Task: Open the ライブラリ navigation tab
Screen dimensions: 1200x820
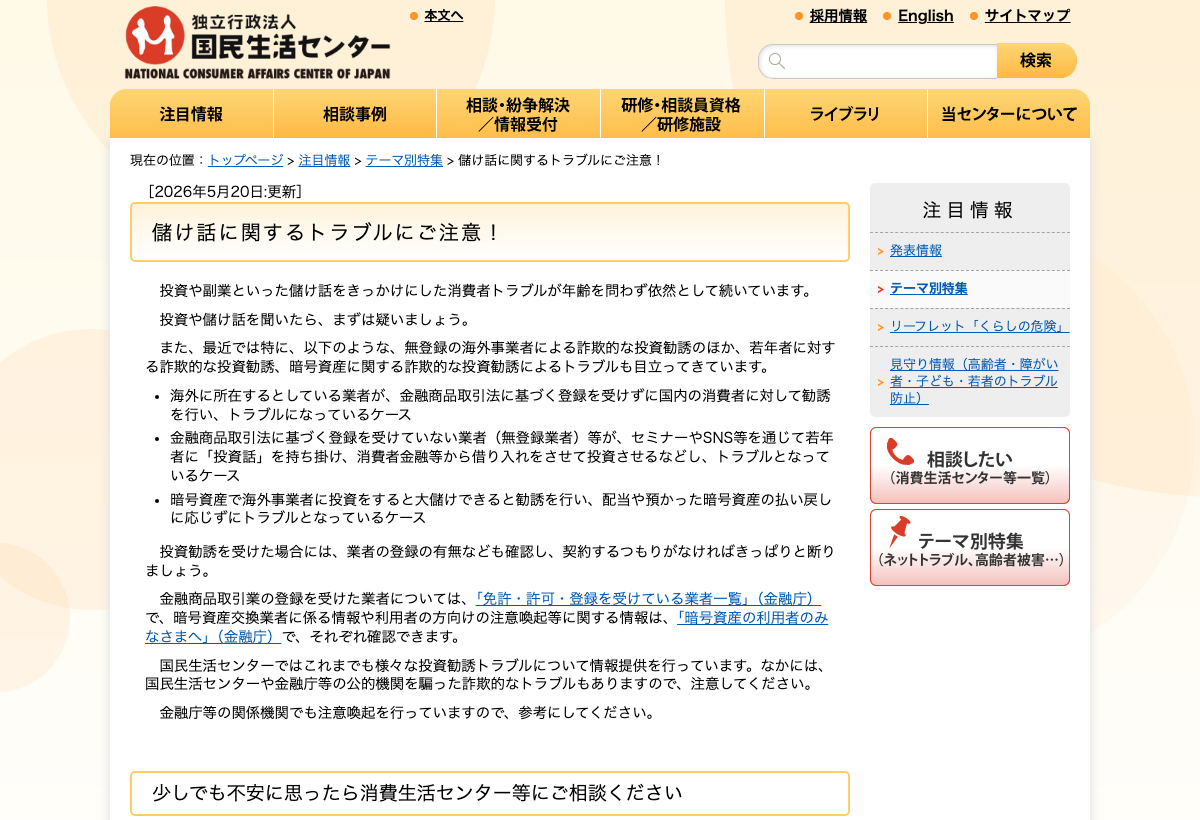Action: (845, 114)
